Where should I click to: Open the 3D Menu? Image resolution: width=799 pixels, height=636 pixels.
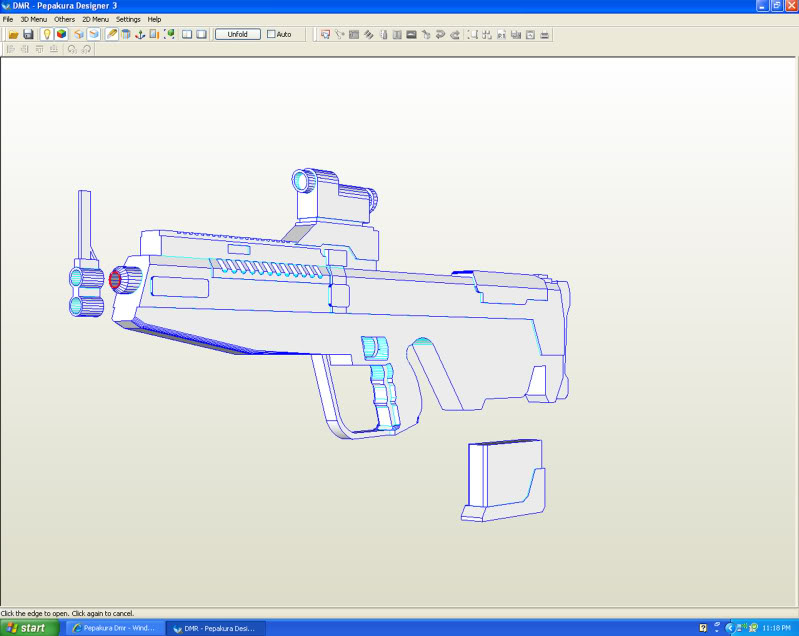pos(34,19)
